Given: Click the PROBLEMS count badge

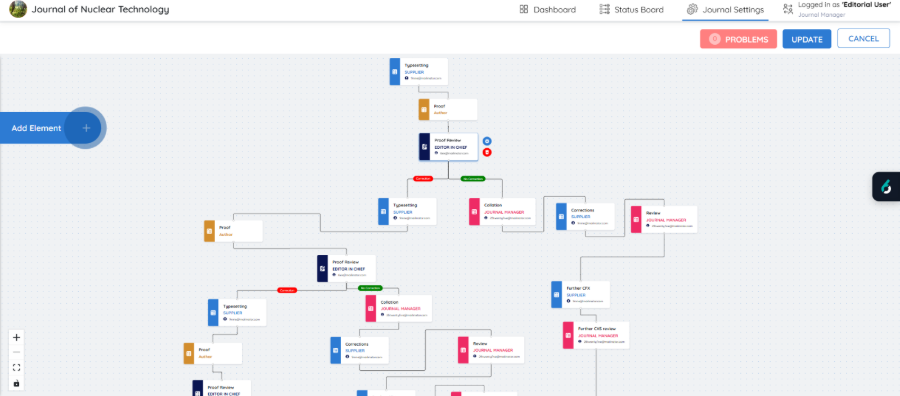Looking at the screenshot, I should (x=715, y=39).
